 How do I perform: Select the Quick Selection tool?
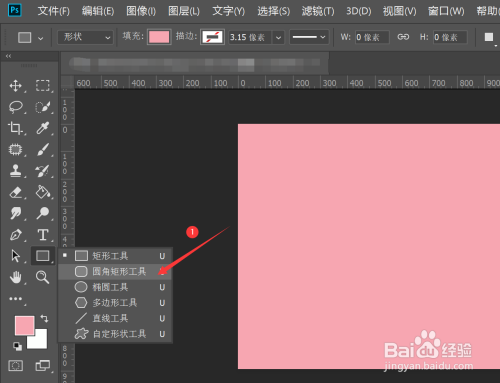pos(43,107)
